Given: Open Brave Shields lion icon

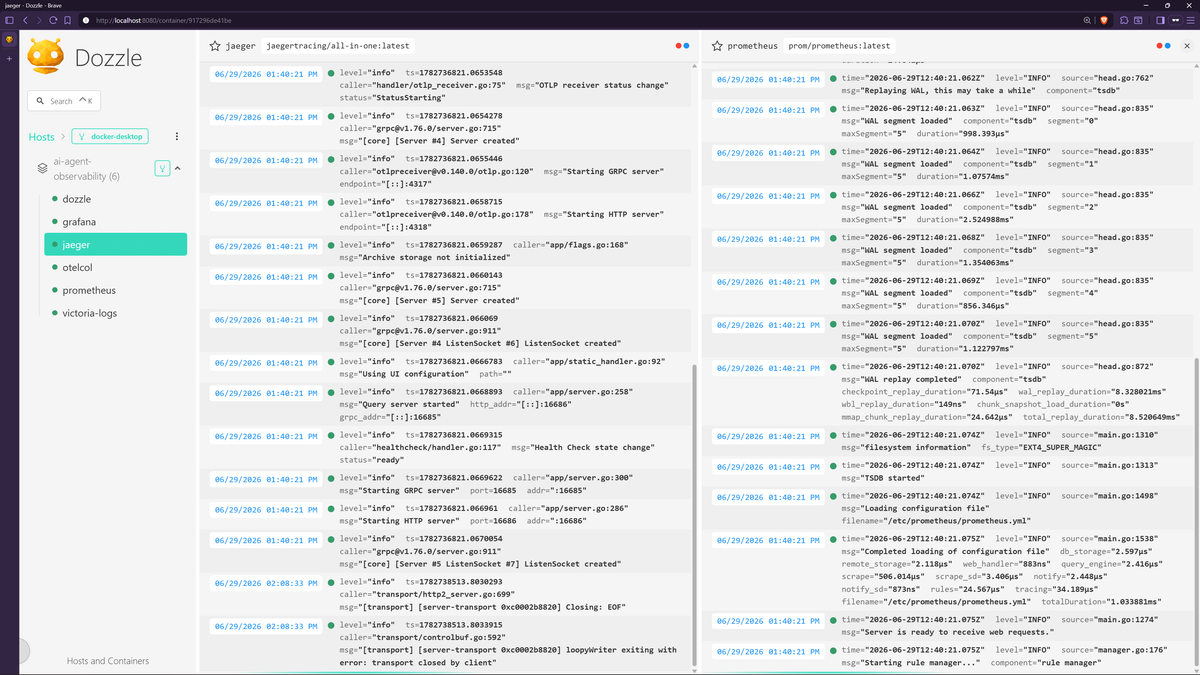Looking at the screenshot, I should tap(1104, 20).
